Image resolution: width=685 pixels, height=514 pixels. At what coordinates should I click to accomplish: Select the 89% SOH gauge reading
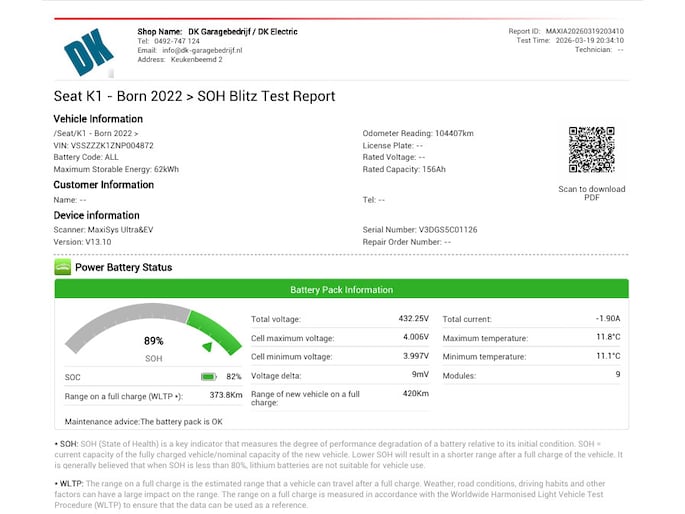pyautogui.click(x=153, y=341)
